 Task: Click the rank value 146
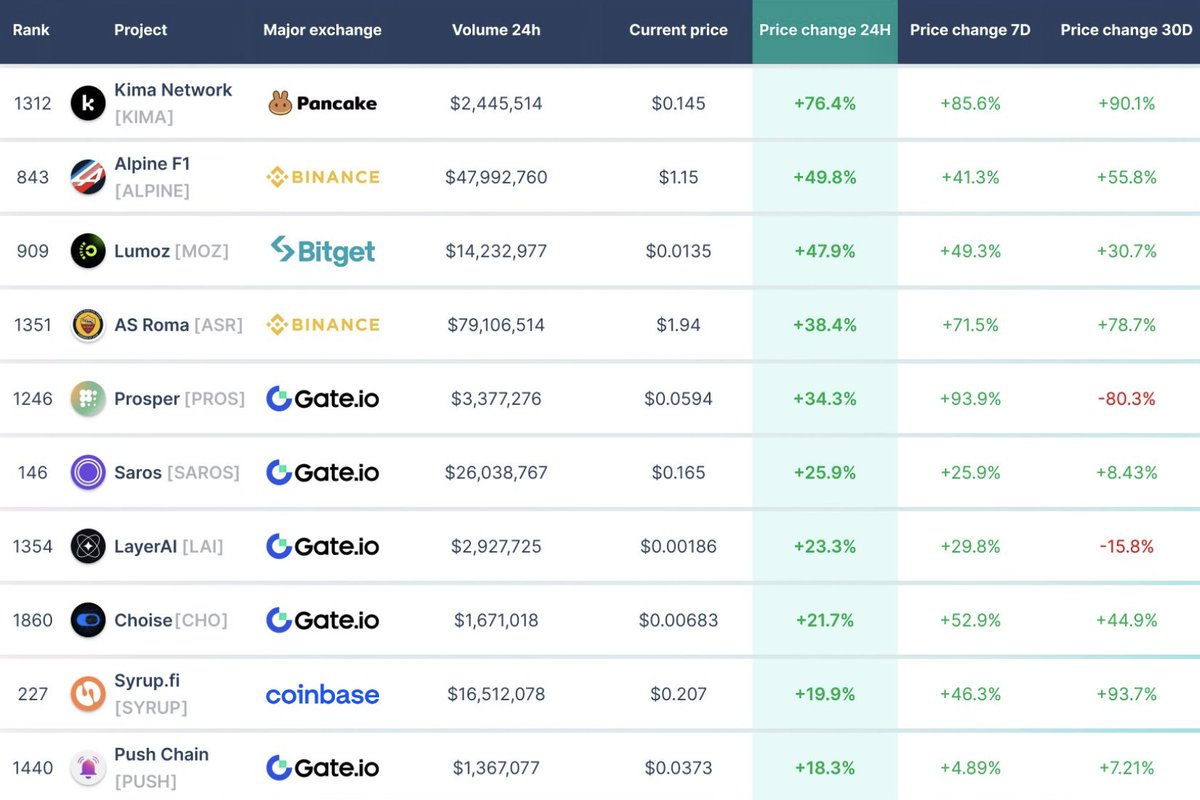pyautogui.click(x=32, y=472)
